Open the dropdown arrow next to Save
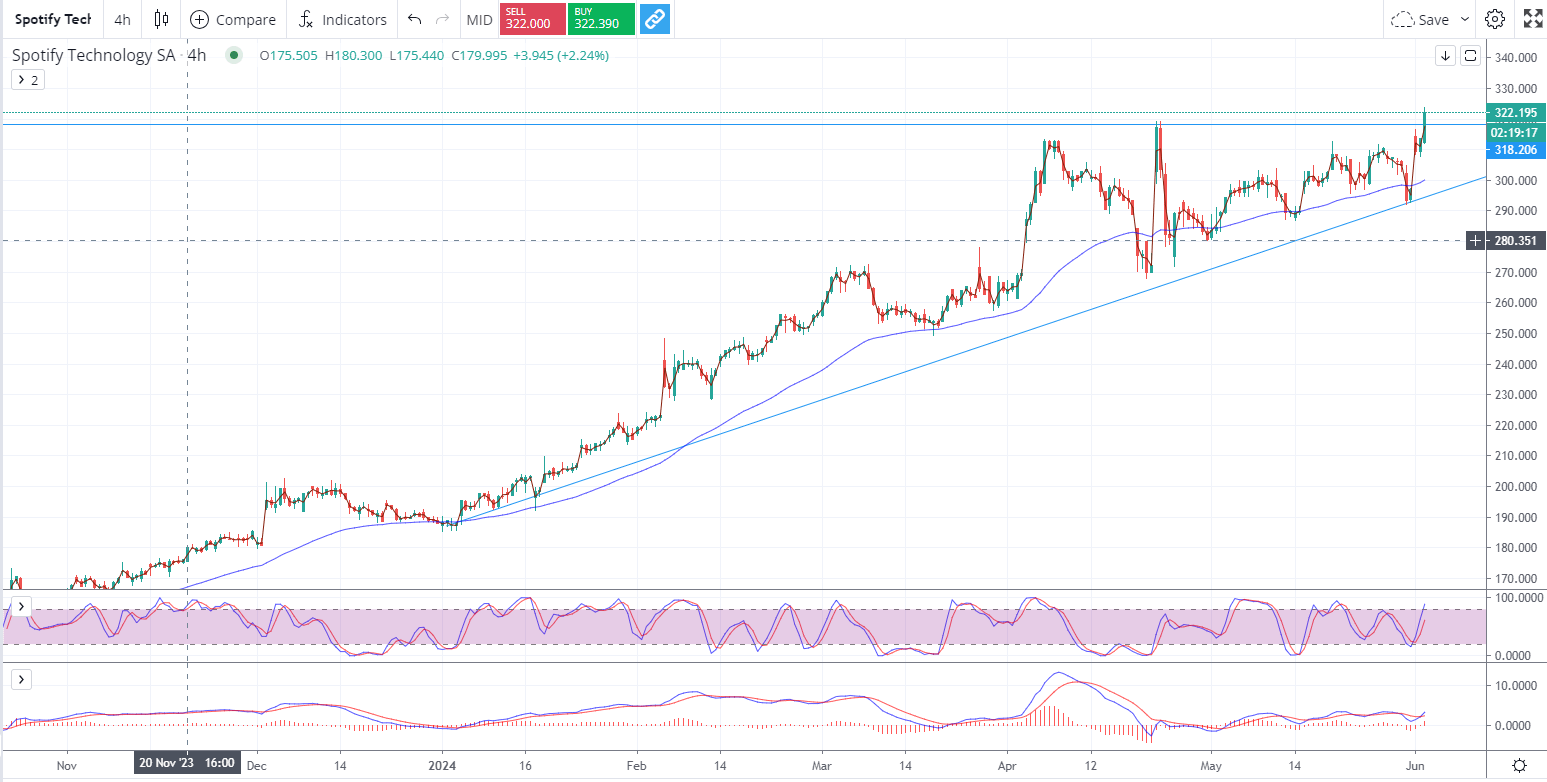The image size is (1547, 782). coord(1465,19)
